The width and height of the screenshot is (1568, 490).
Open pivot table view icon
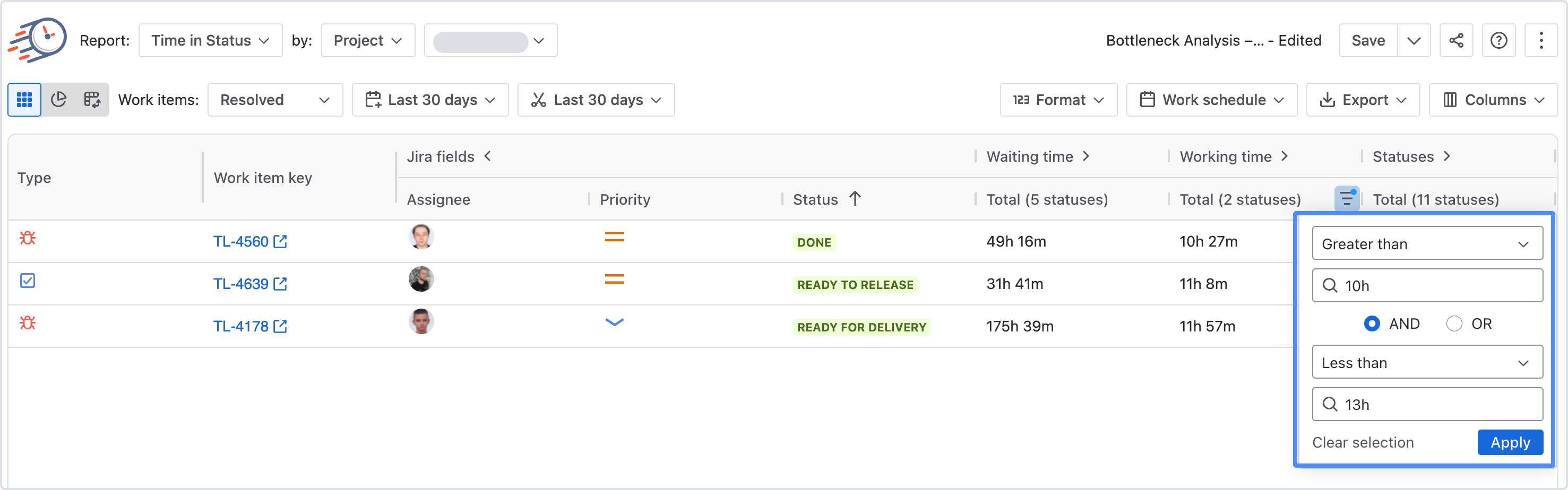(92, 100)
